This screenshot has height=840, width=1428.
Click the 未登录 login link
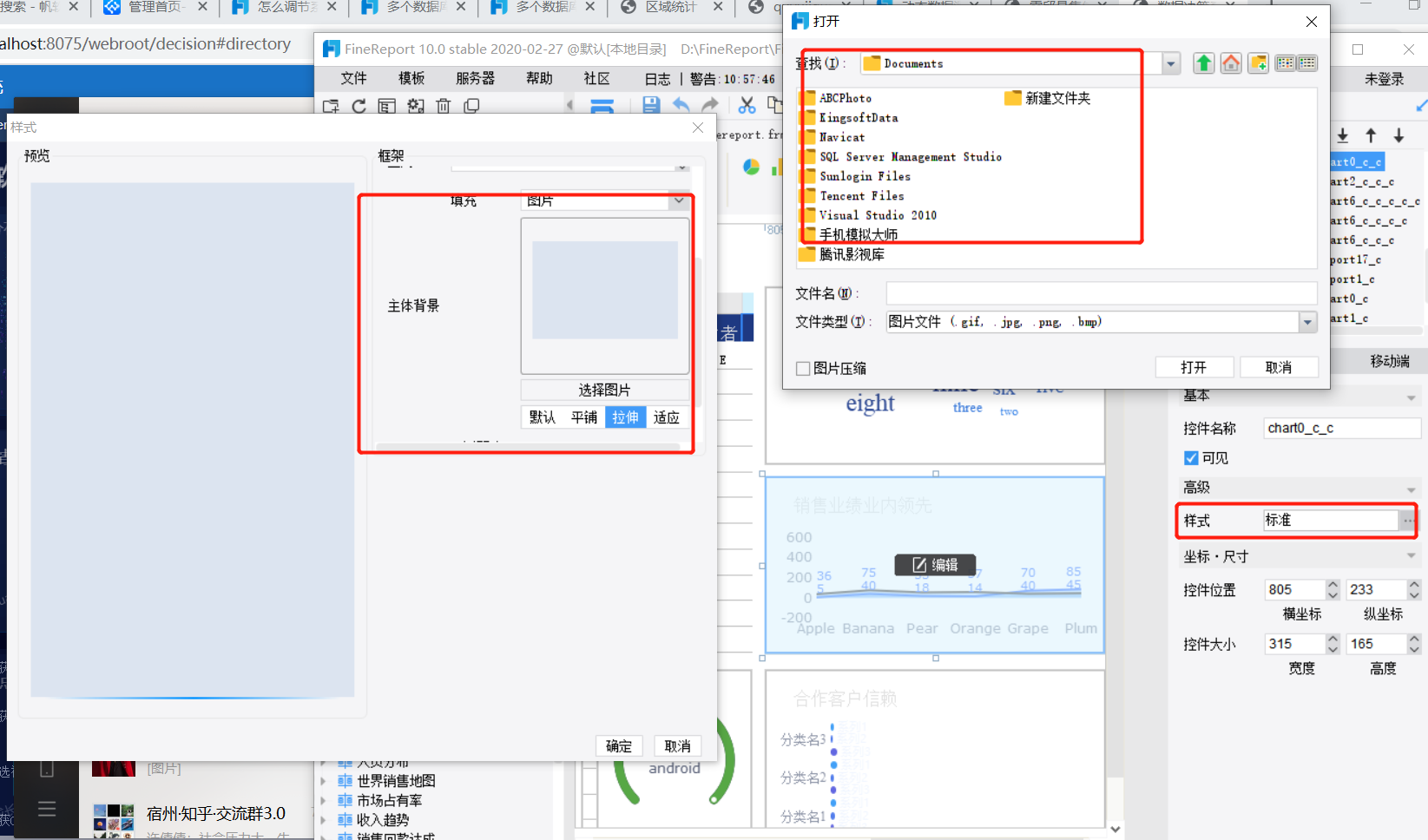[1384, 79]
